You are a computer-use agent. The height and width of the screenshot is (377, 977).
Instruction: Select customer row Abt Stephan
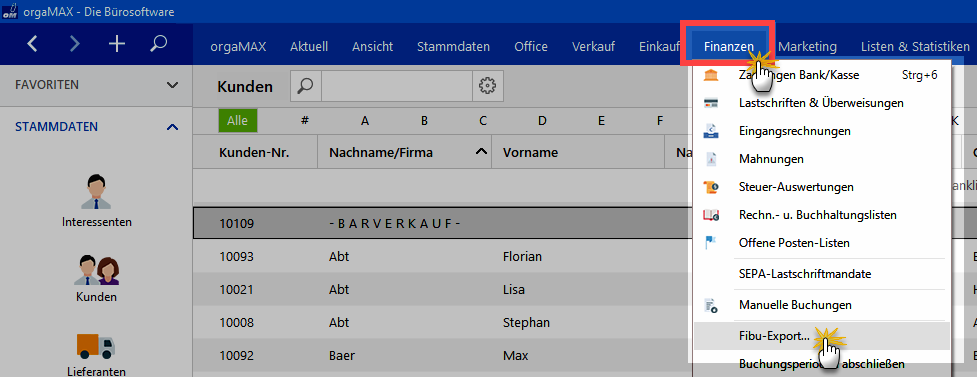(441, 322)
